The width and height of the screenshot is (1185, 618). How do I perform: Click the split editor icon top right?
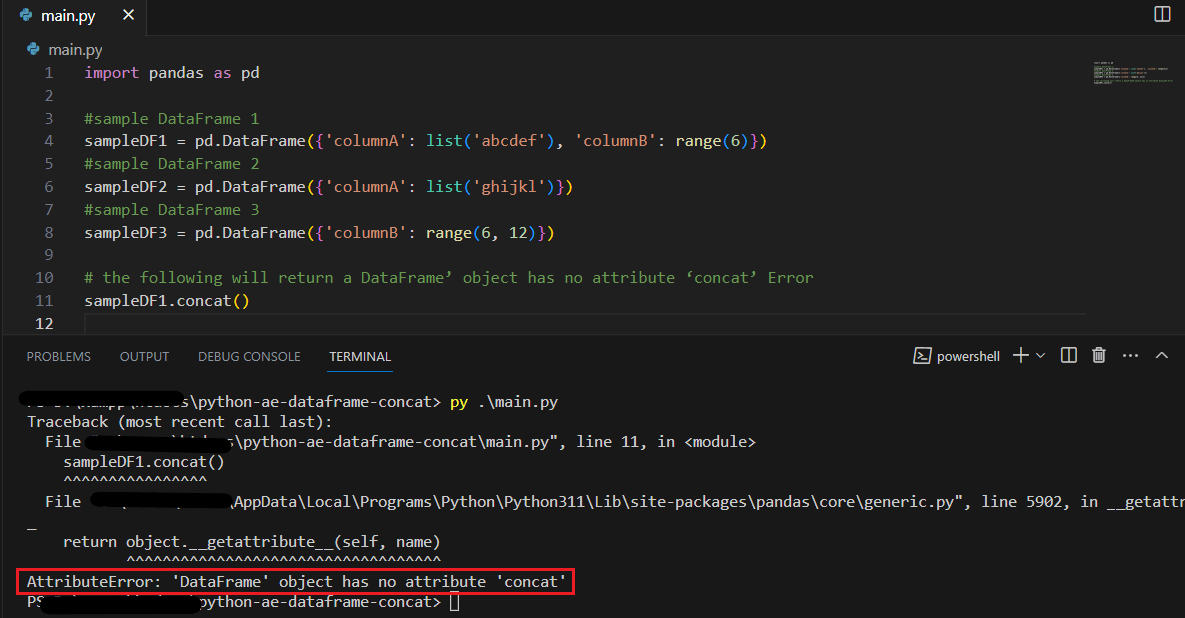point(1161,14)
